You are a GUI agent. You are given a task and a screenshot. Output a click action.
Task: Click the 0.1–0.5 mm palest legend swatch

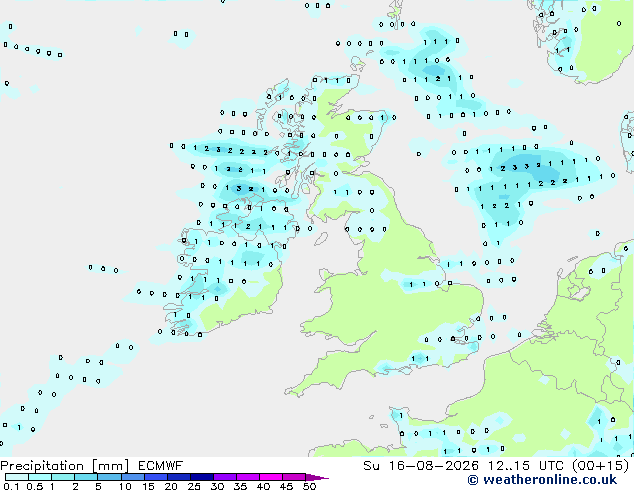17,477
